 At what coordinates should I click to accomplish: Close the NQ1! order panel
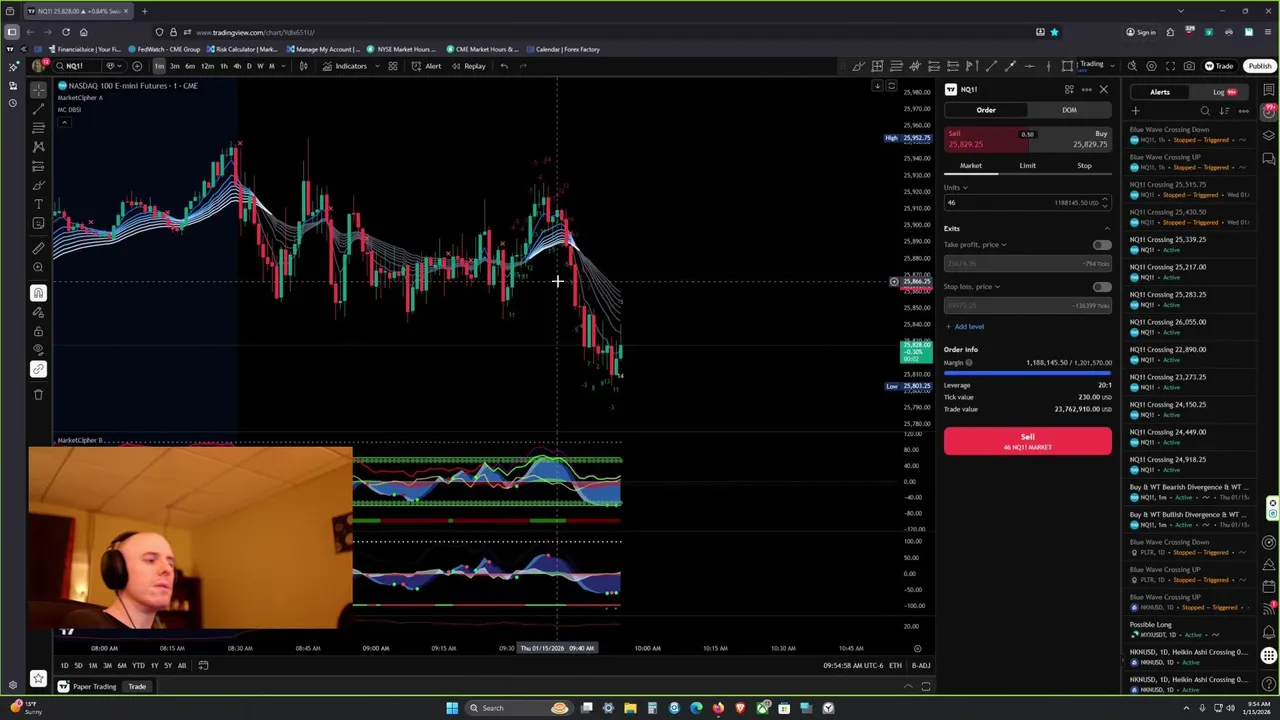point(1103,90)
